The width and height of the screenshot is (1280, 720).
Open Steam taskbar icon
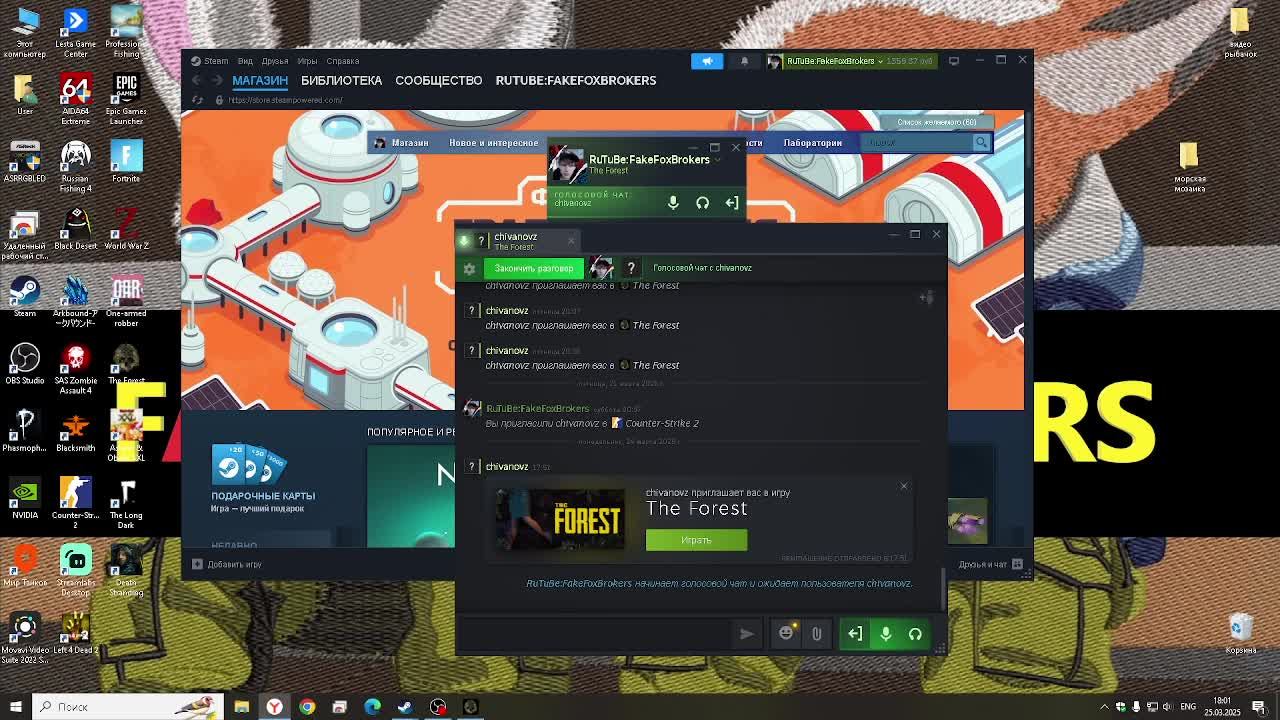(405, 707)
